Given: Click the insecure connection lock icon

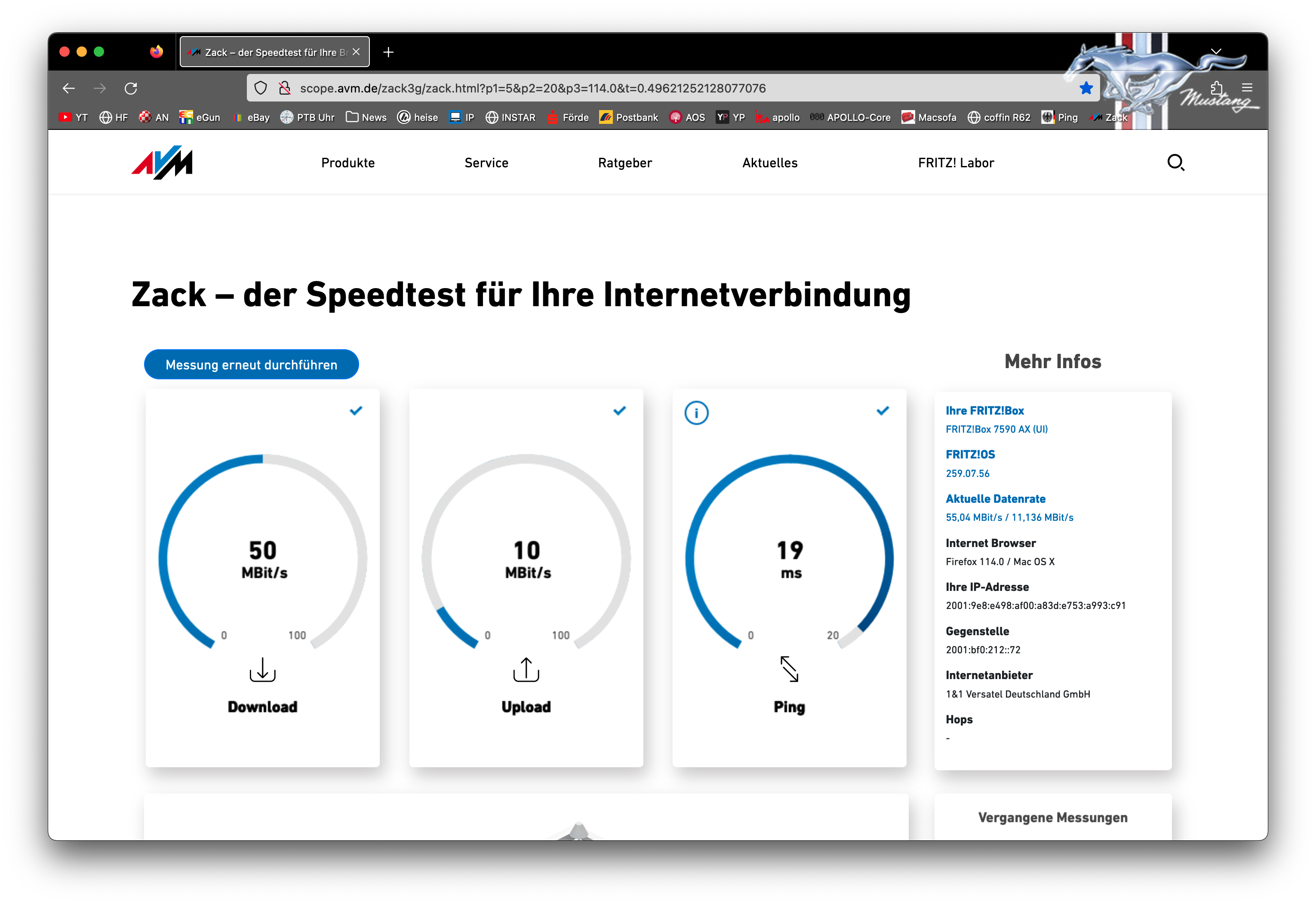Looking at the screenshot, I should (285, 88).
